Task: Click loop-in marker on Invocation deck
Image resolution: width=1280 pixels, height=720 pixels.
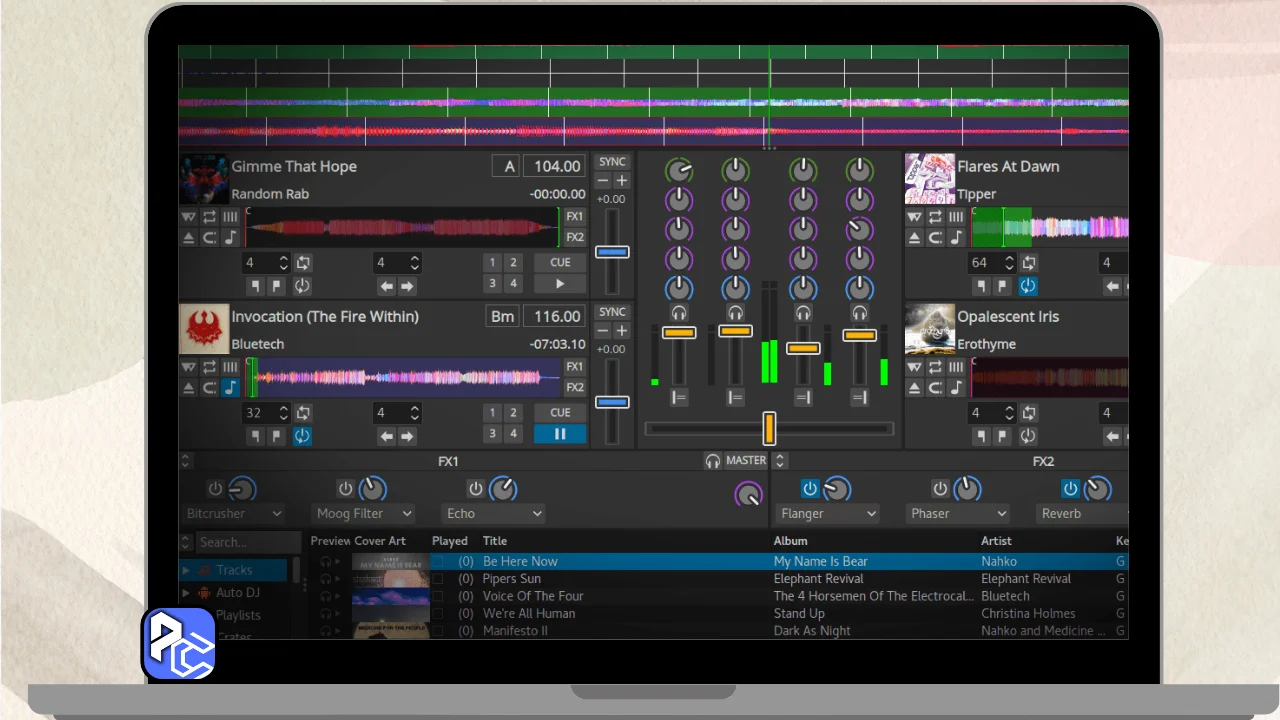Action: coord(256,436)
